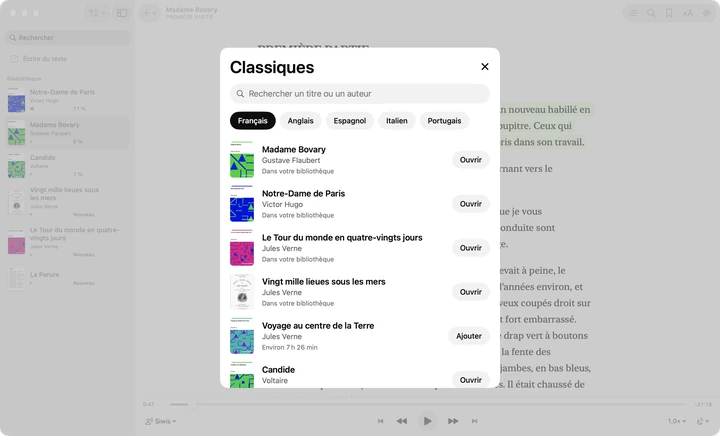Click the rightmost toolbar sparkle icon

pyautogui.click(x=706, y=13)
